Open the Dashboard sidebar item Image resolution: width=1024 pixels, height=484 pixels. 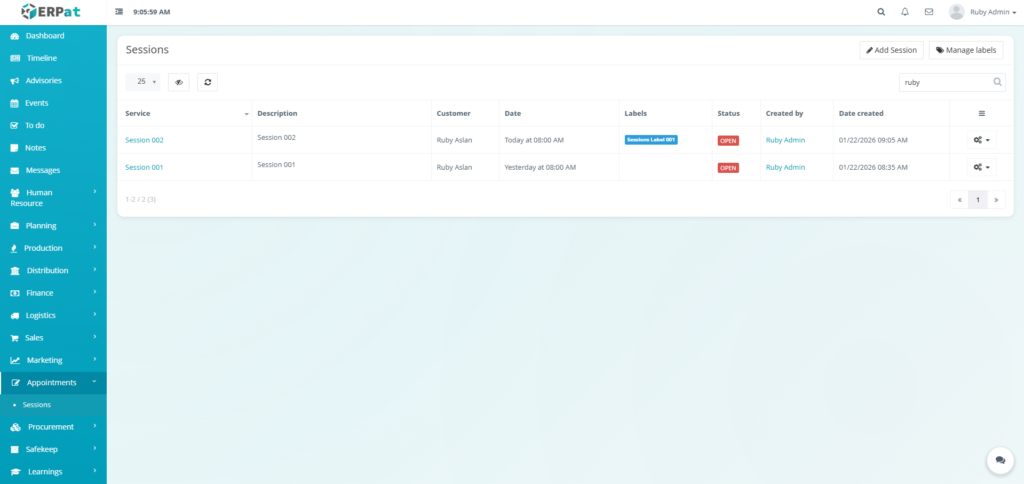coord(45,36)
